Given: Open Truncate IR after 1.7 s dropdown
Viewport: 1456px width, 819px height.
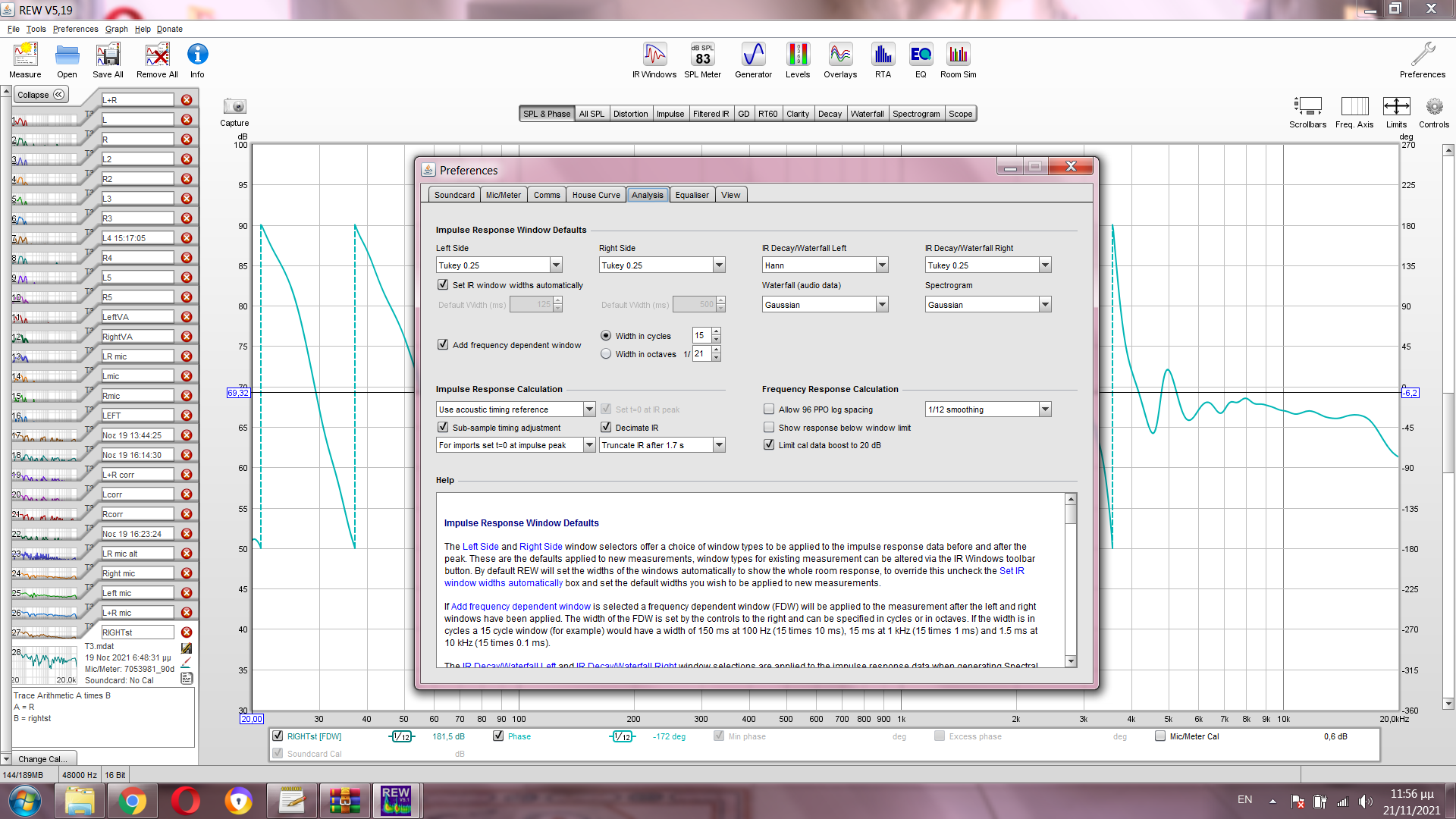Looking at the screenshot, I should (719, 445).
